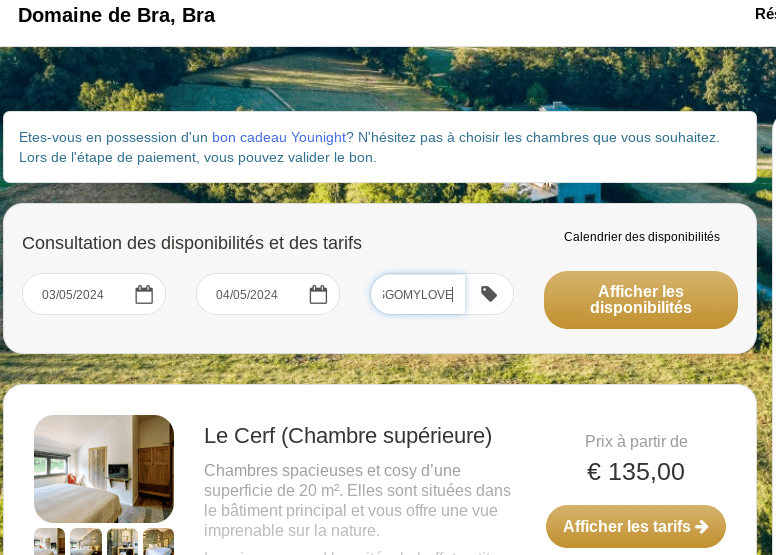Click the Le Cerf room description text
This screenshot has width=776, height=555.
pos(357,500)
